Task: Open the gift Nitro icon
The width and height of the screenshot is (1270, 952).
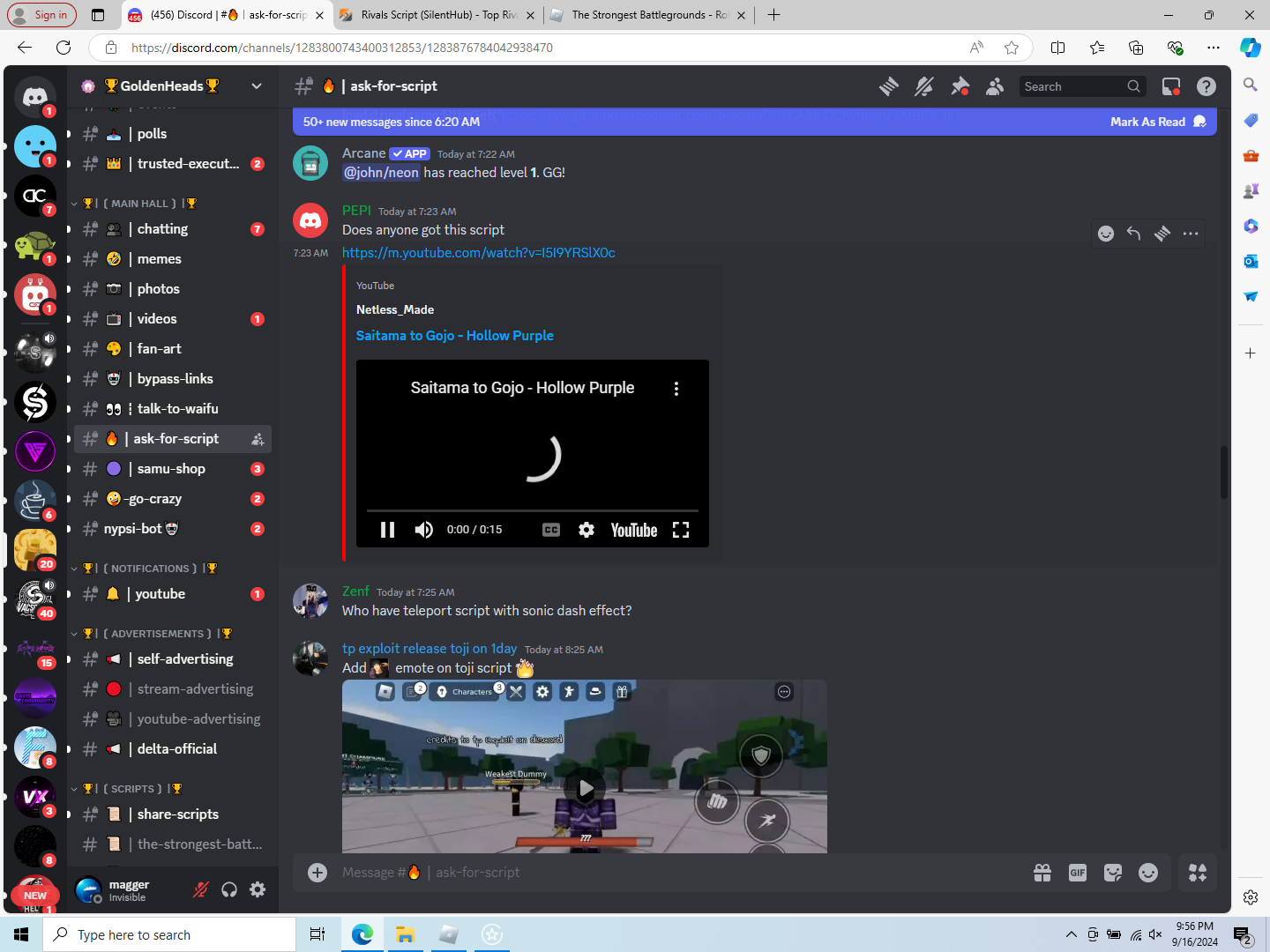Action: [1042, 873]
